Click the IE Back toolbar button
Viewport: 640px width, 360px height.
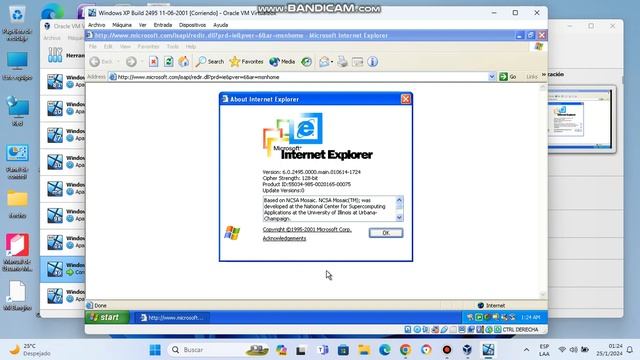101,62
